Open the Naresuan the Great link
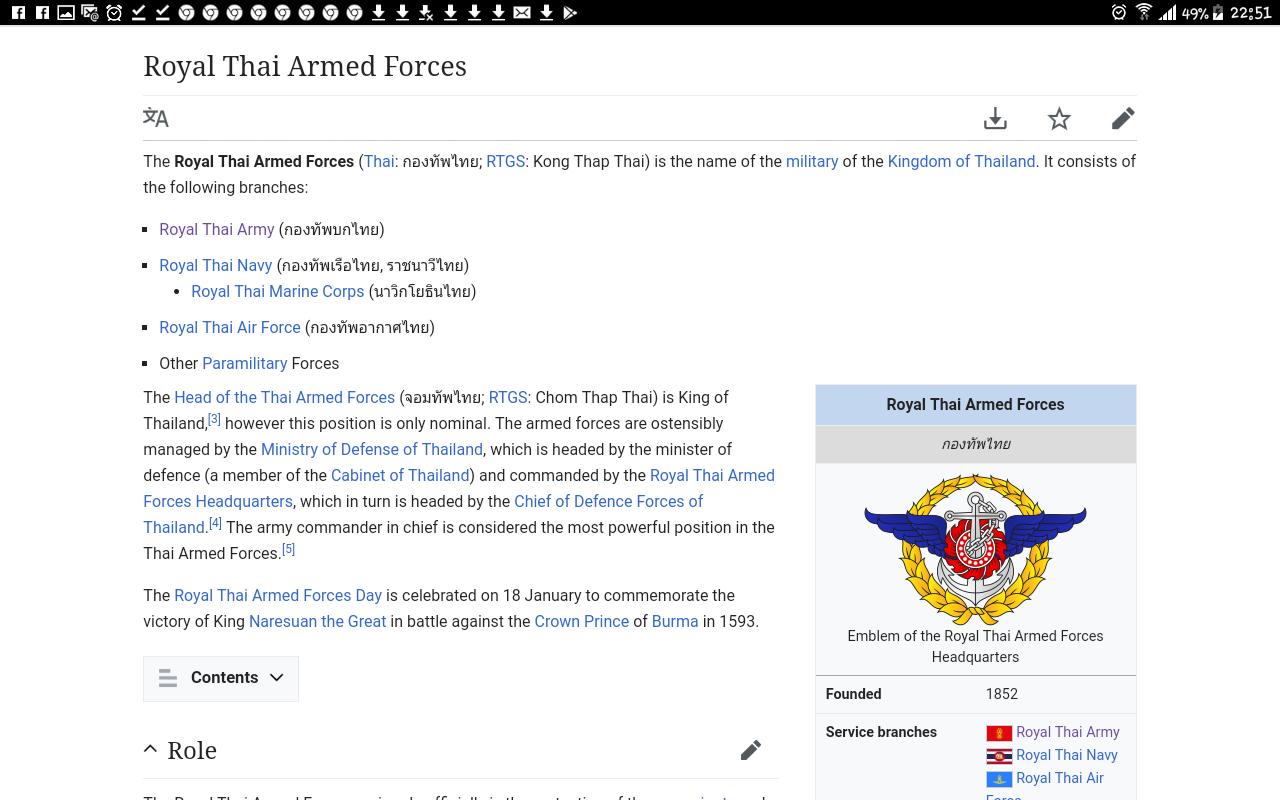 [317, 621]
